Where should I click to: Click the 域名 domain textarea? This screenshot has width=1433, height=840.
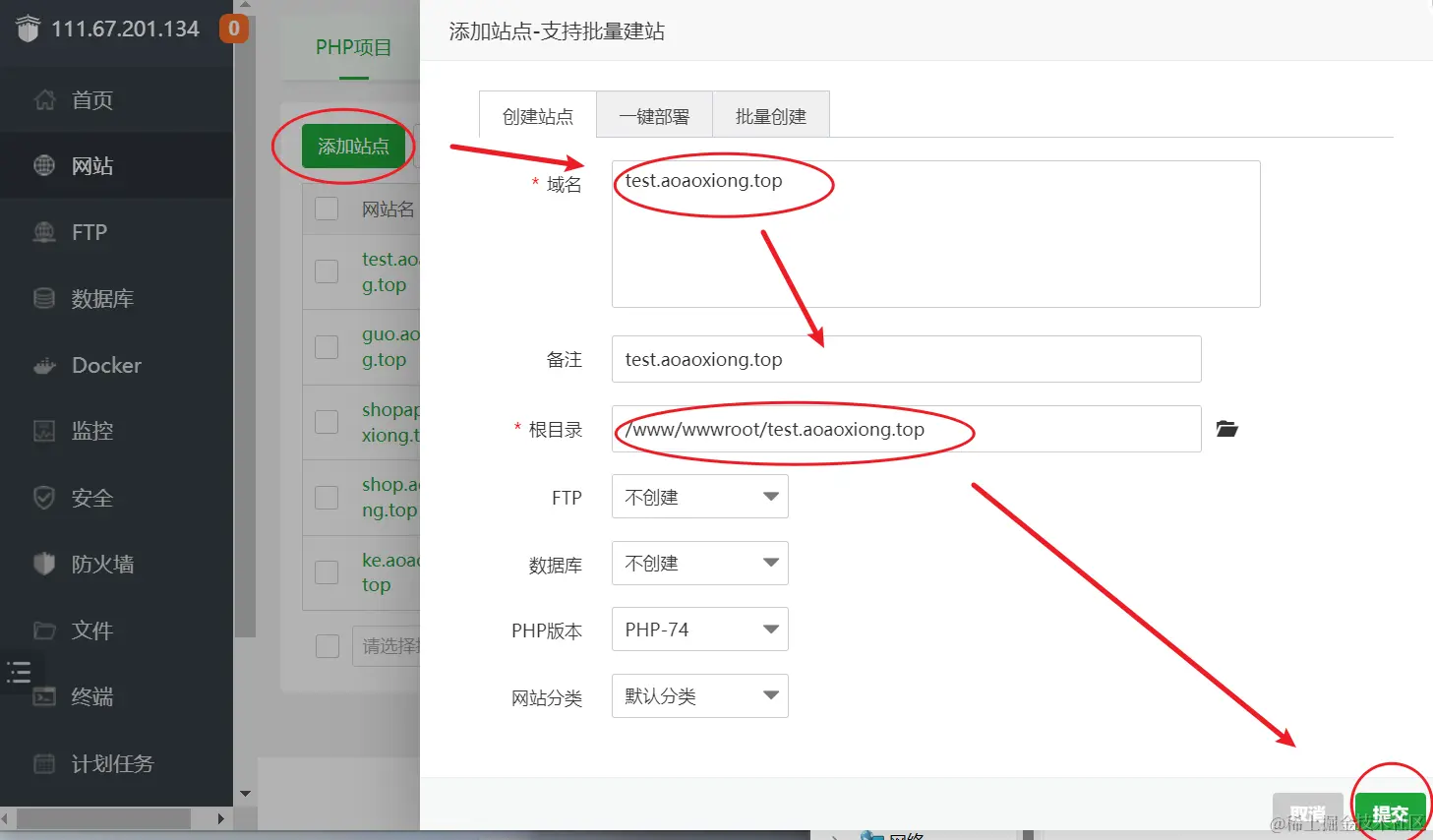936,234
